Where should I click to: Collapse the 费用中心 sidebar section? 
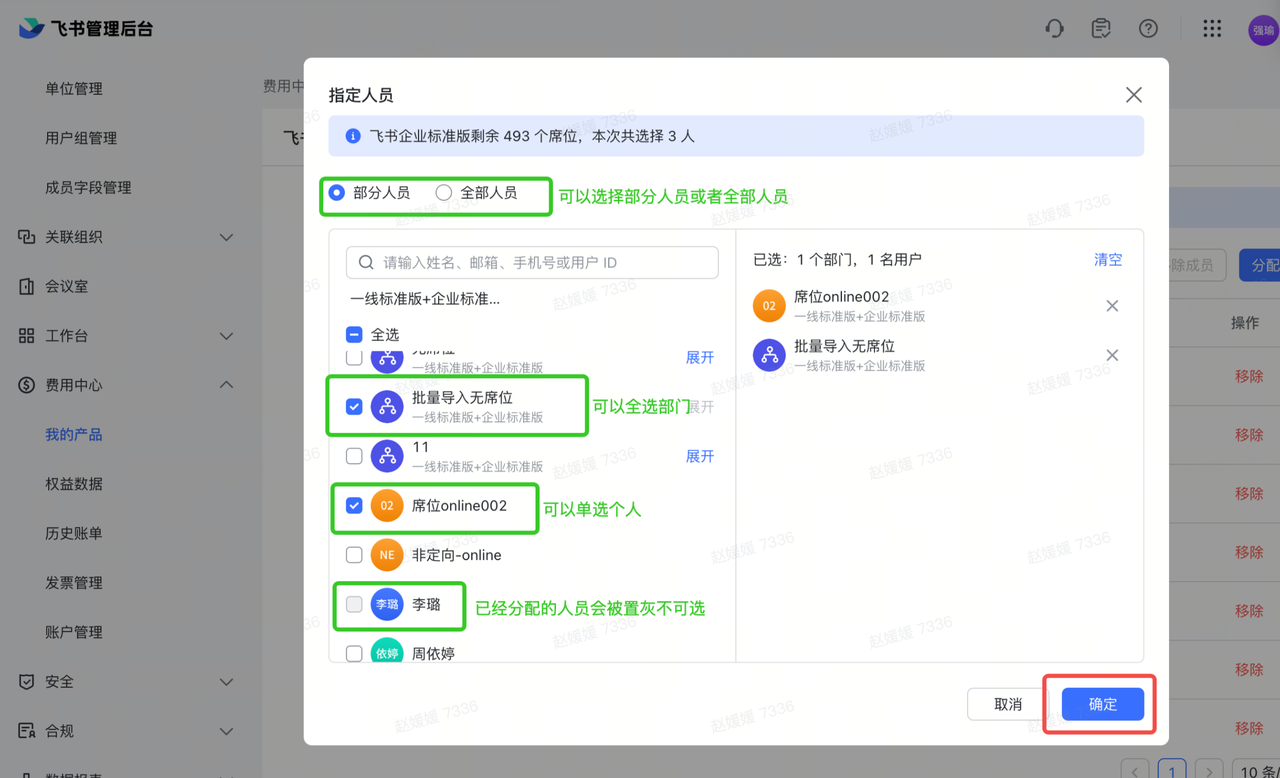tap(226, 385)
